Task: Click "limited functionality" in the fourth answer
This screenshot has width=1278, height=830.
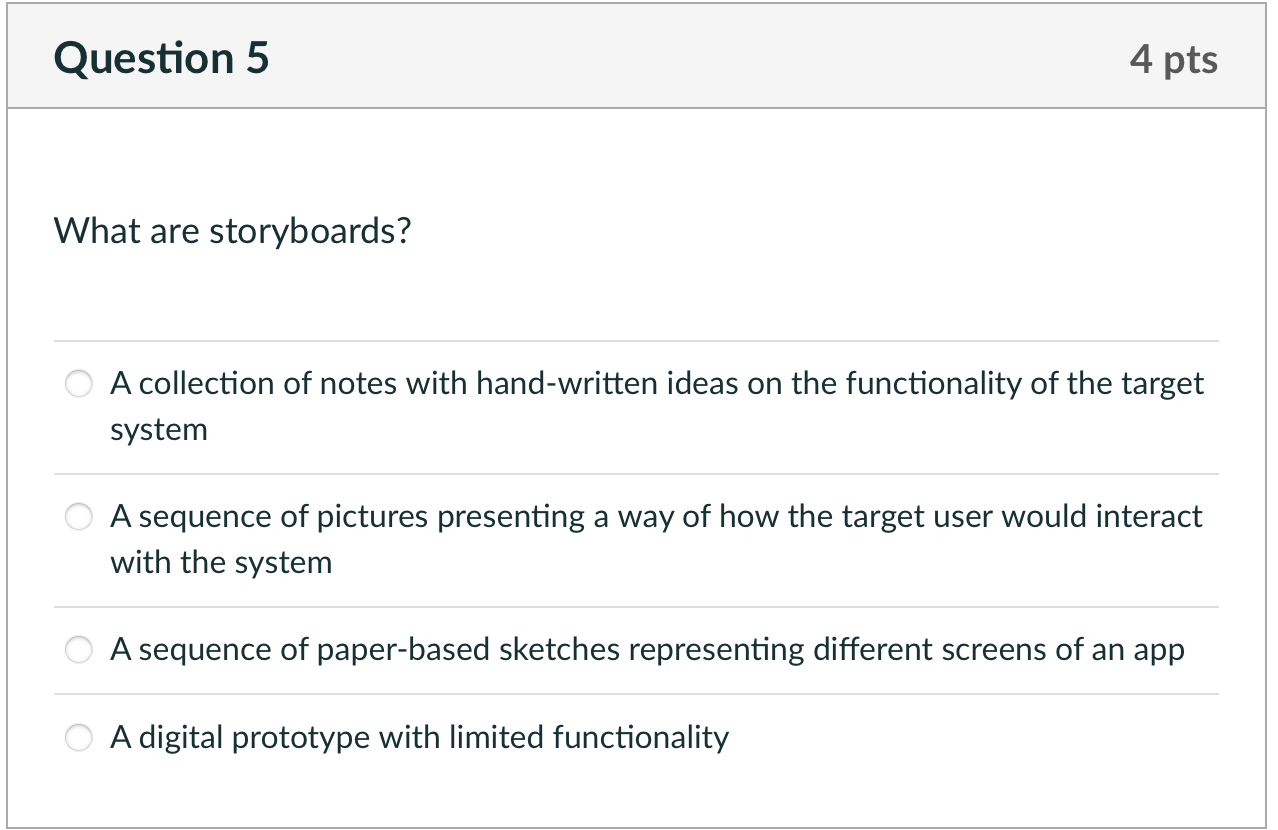Action: click(589, 737)
